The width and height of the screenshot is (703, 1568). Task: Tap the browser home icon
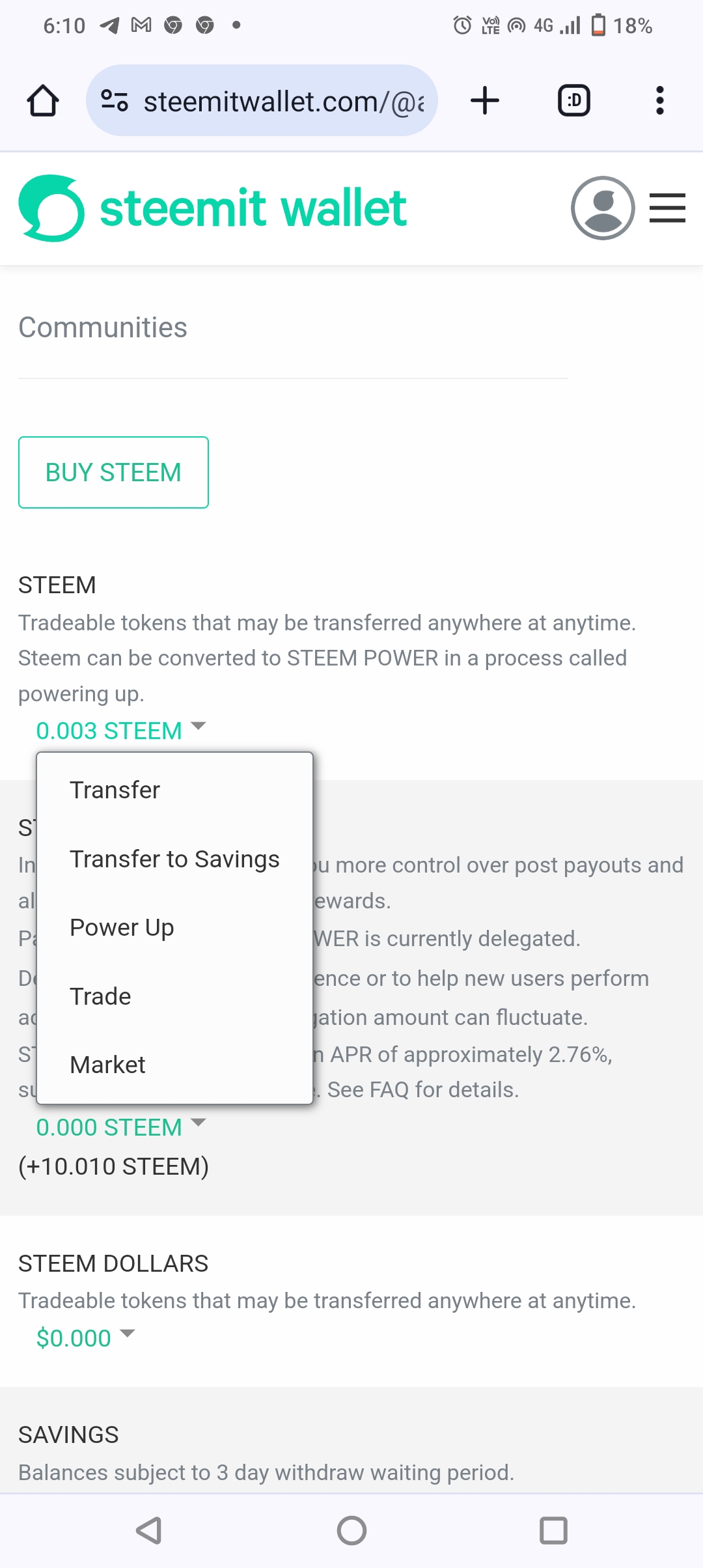click(x=43, y=101)
